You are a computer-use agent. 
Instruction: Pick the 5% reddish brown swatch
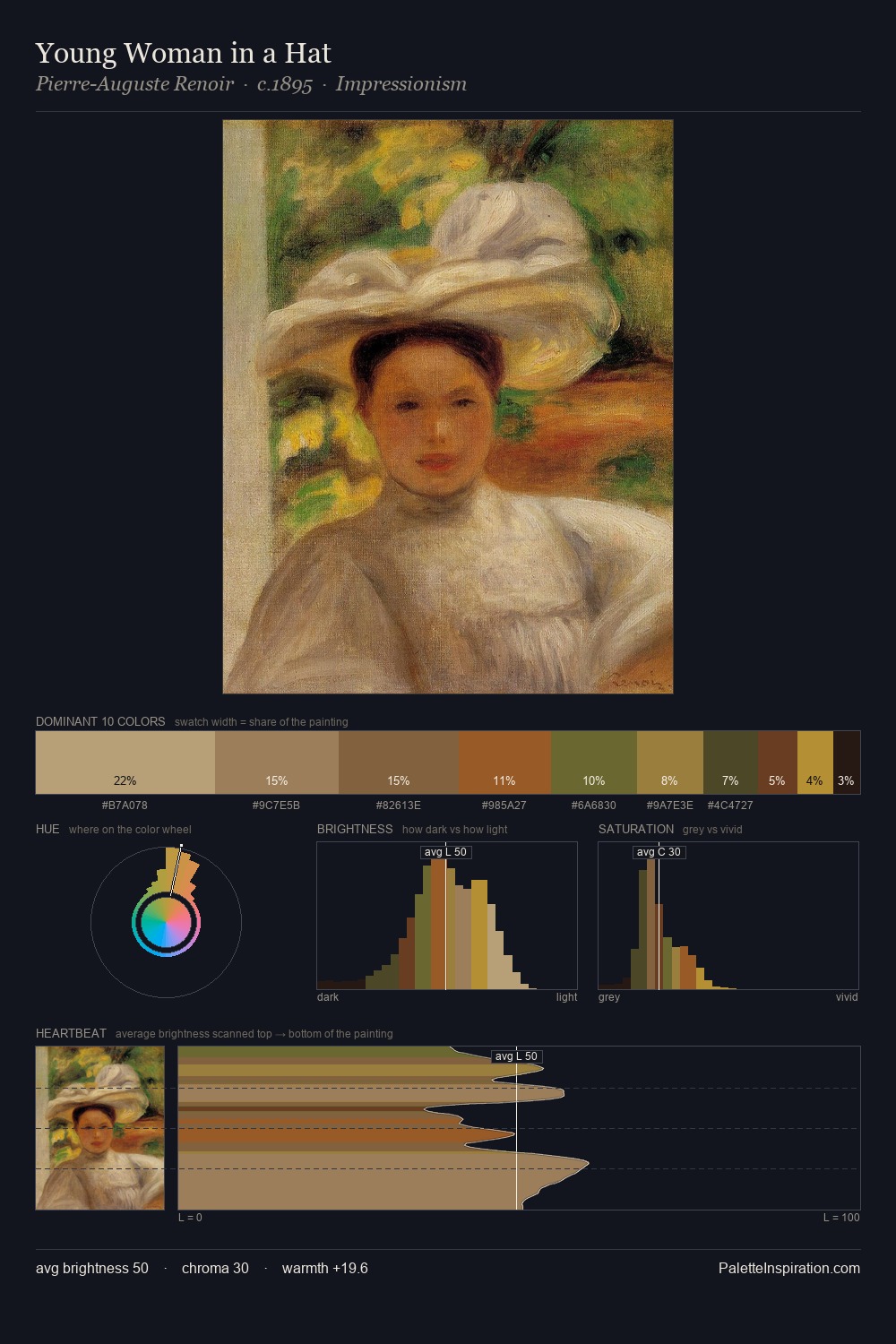[x=778, y=762]
